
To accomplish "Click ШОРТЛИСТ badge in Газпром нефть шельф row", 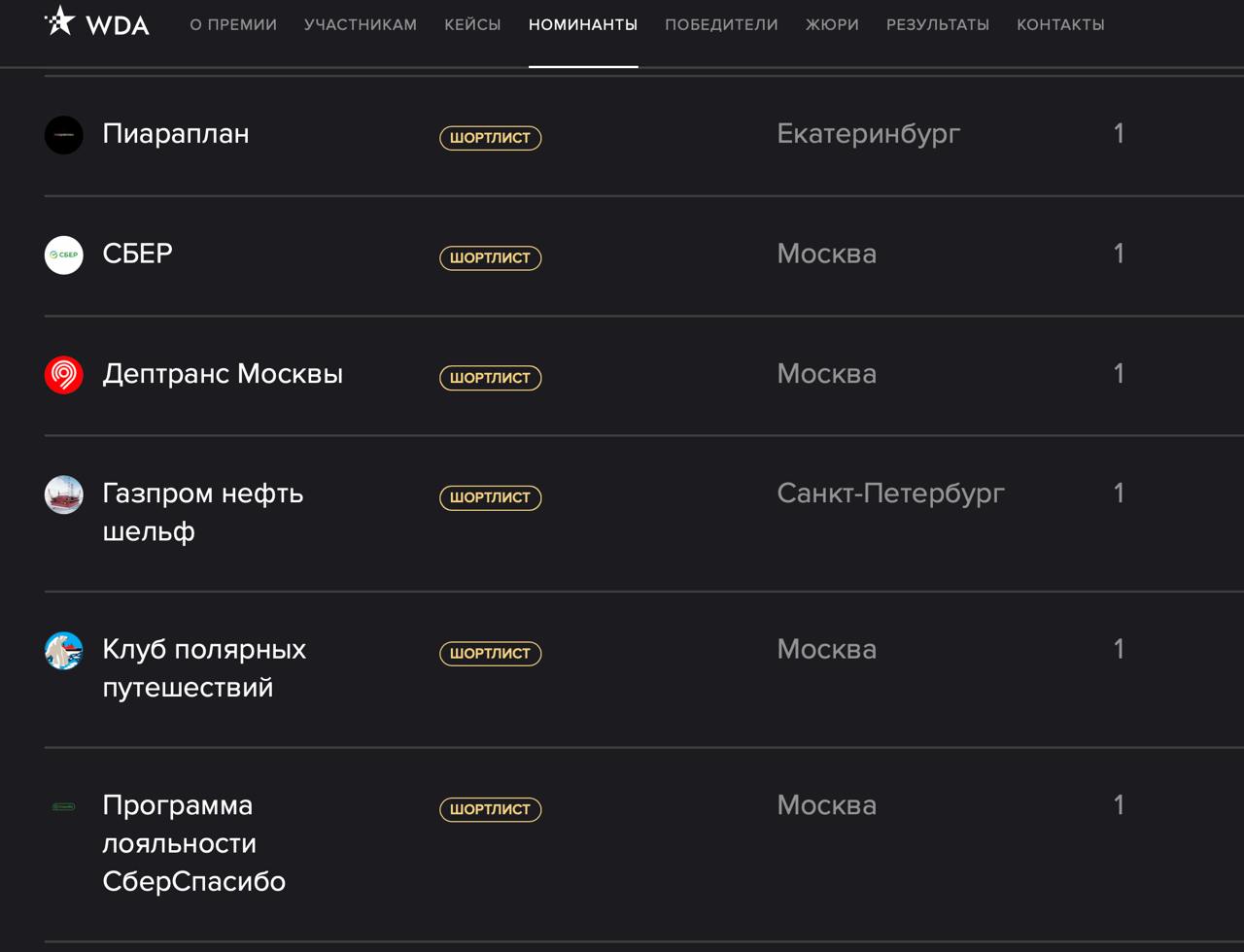I will 491,497.
